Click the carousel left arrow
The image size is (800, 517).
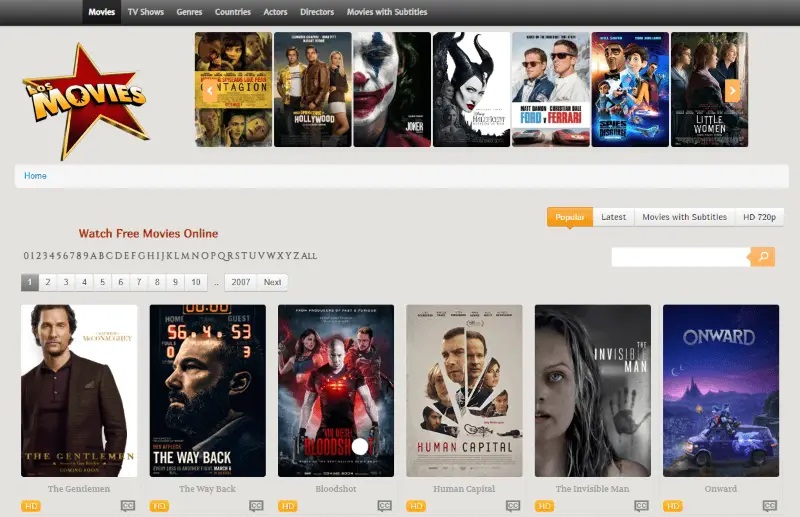click(x=209, y=90)
